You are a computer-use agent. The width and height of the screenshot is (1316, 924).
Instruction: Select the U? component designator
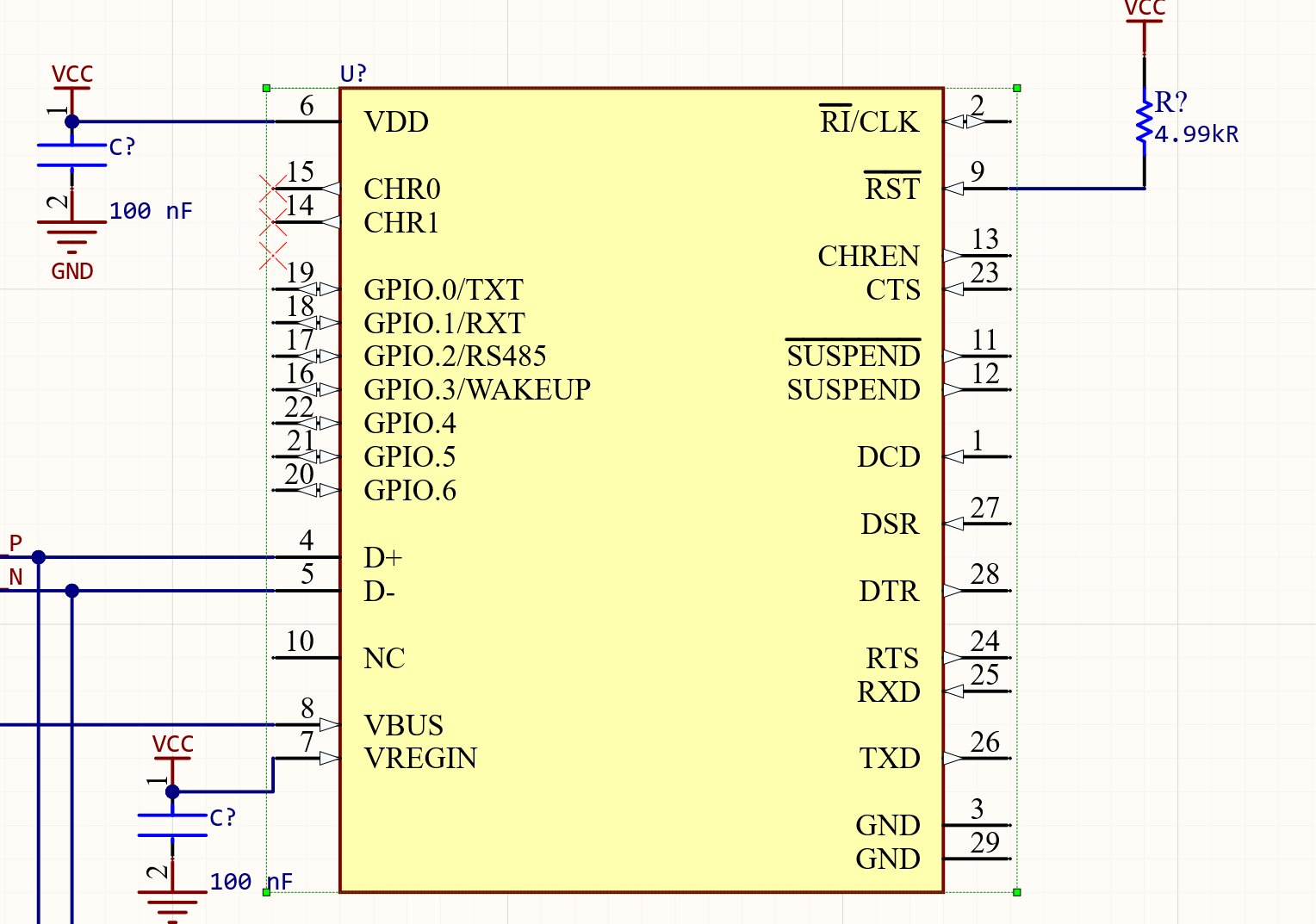(x=353, y=74)
